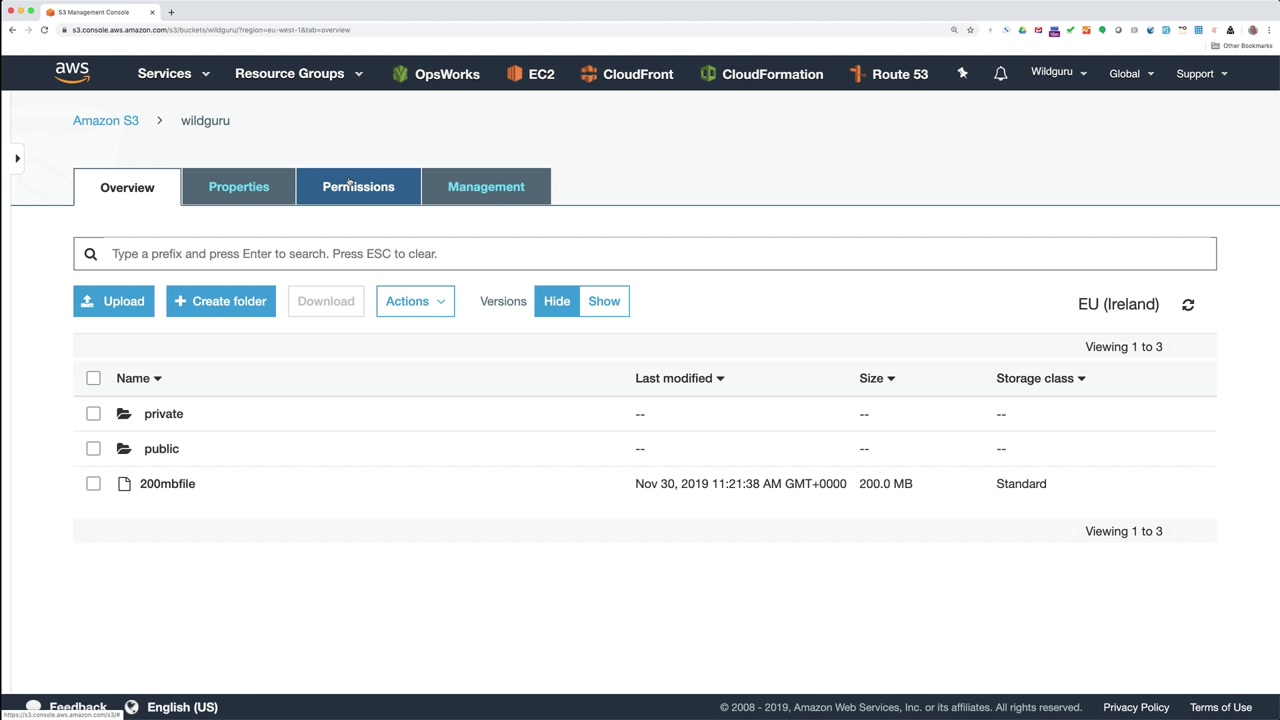Click the search magnifier icon

[x=90, y=254]
